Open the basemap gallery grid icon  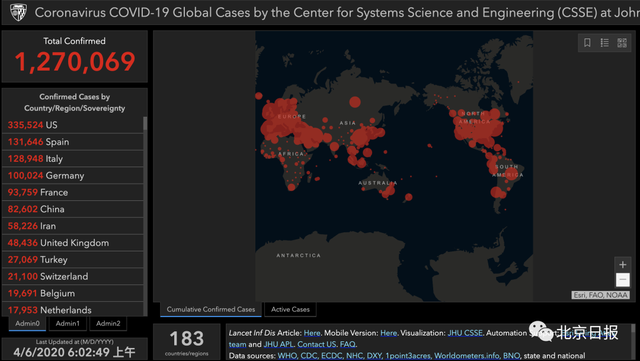coord(622,42)
